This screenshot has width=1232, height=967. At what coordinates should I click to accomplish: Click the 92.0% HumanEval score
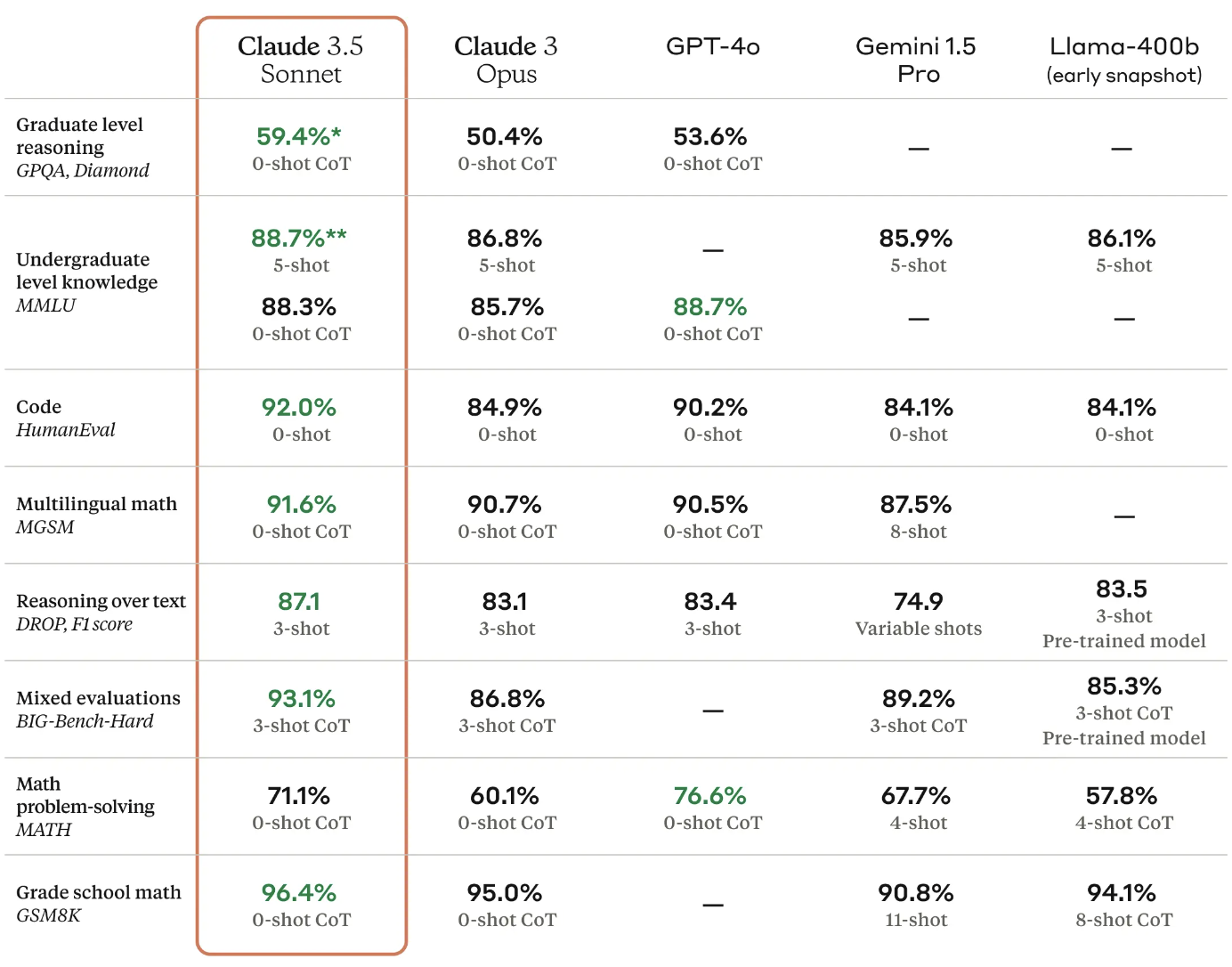point(299,407)
